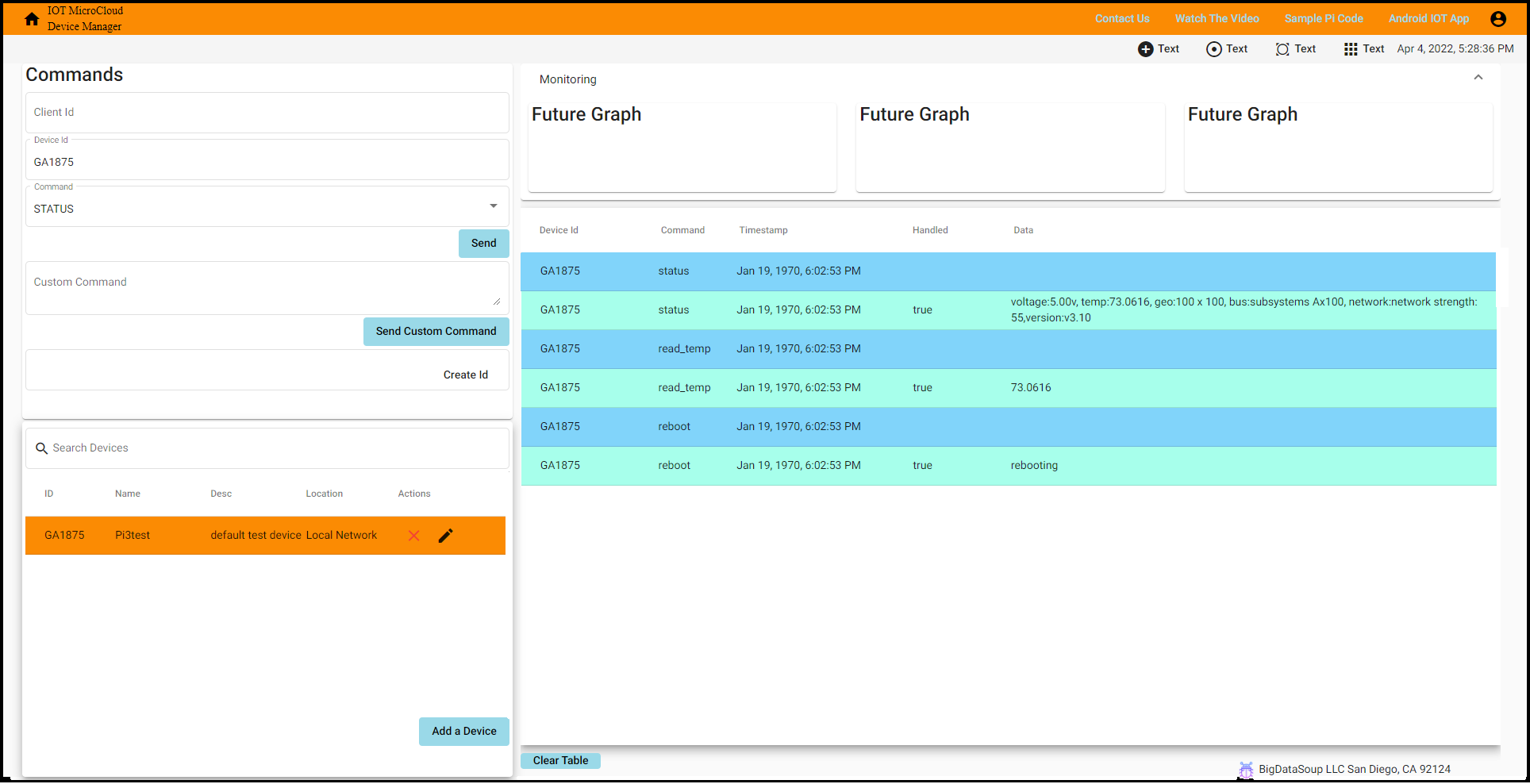Click the date and time display
Image resolution: width=1530 pixels, height=784 pixels.
tap(1455, 49)
